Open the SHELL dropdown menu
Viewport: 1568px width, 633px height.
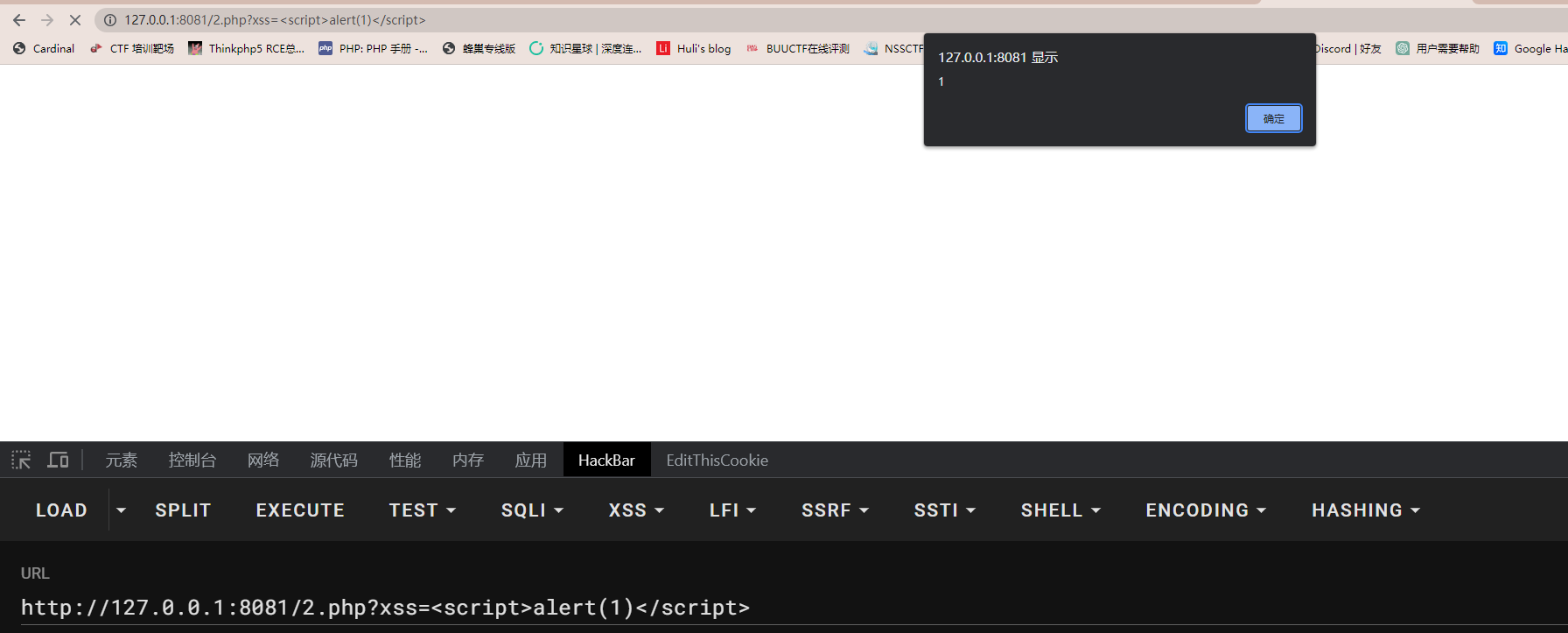click(1060, 510)
